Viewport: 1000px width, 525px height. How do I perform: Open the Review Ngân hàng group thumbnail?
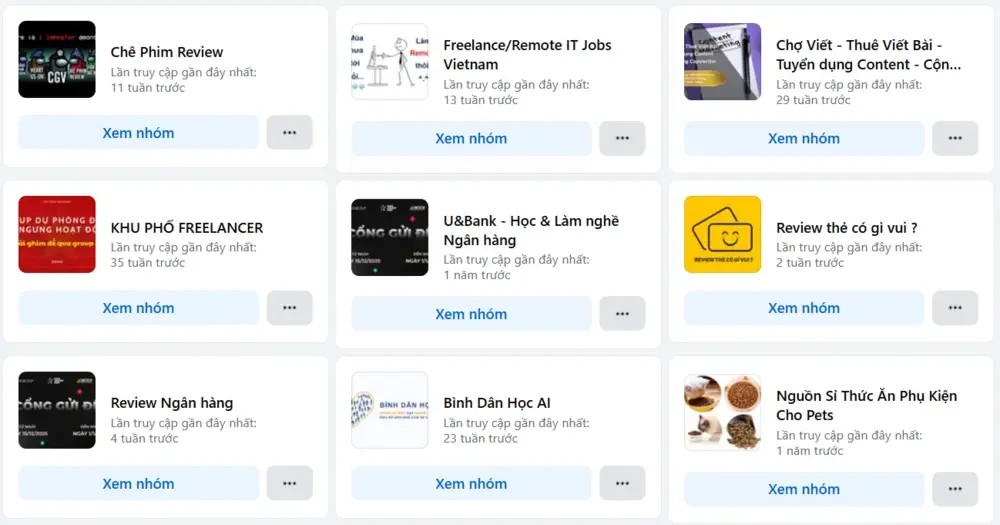(57, 410)
